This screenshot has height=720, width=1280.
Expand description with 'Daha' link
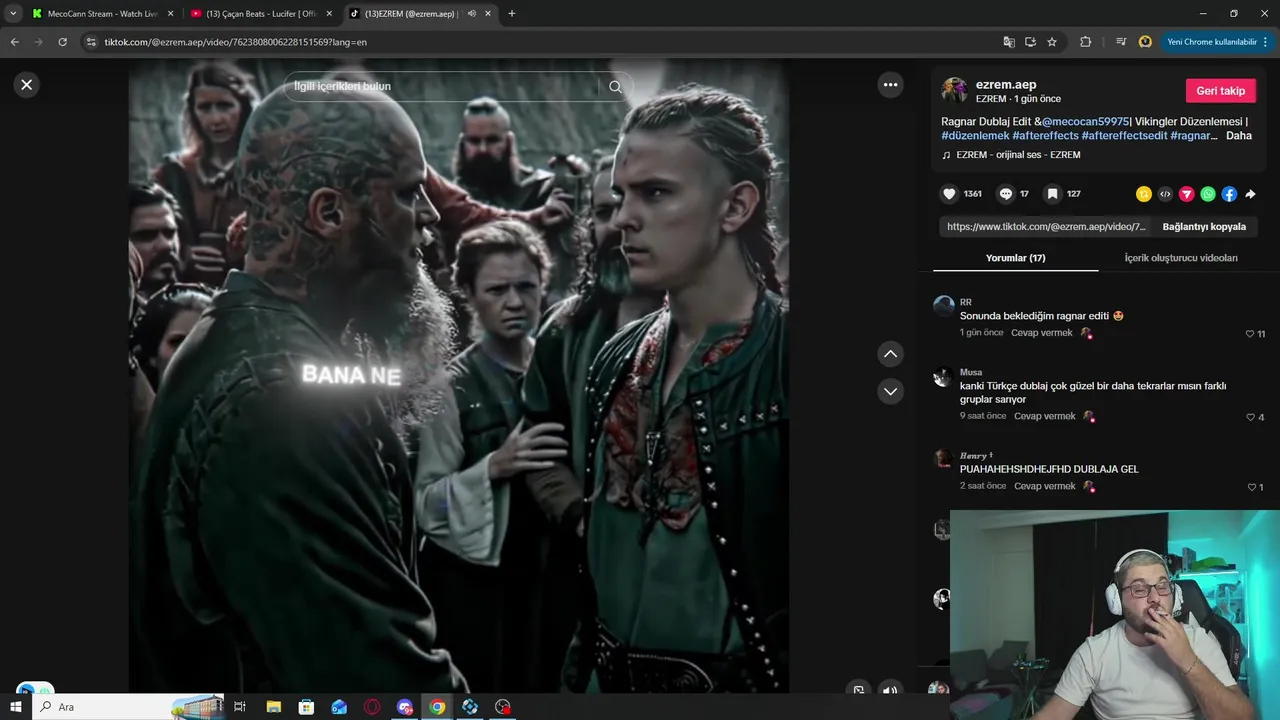tap(1238, 136)
